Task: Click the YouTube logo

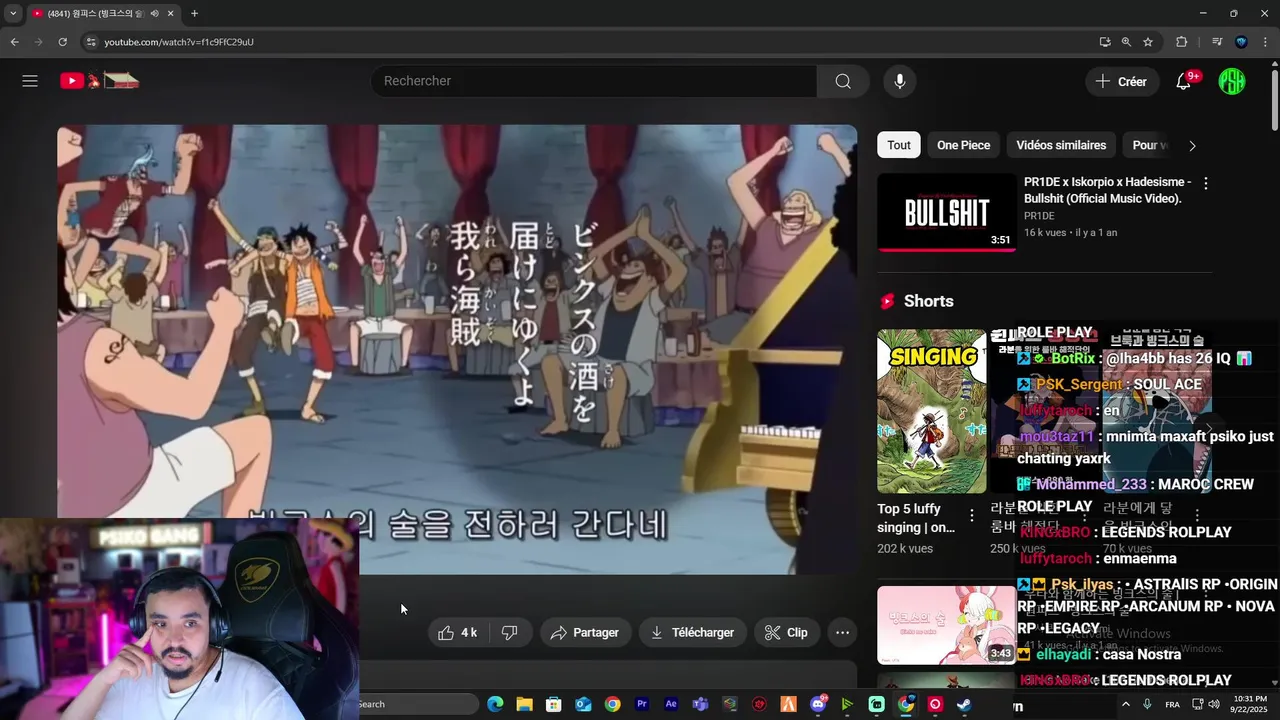Action: coord(99,81)
